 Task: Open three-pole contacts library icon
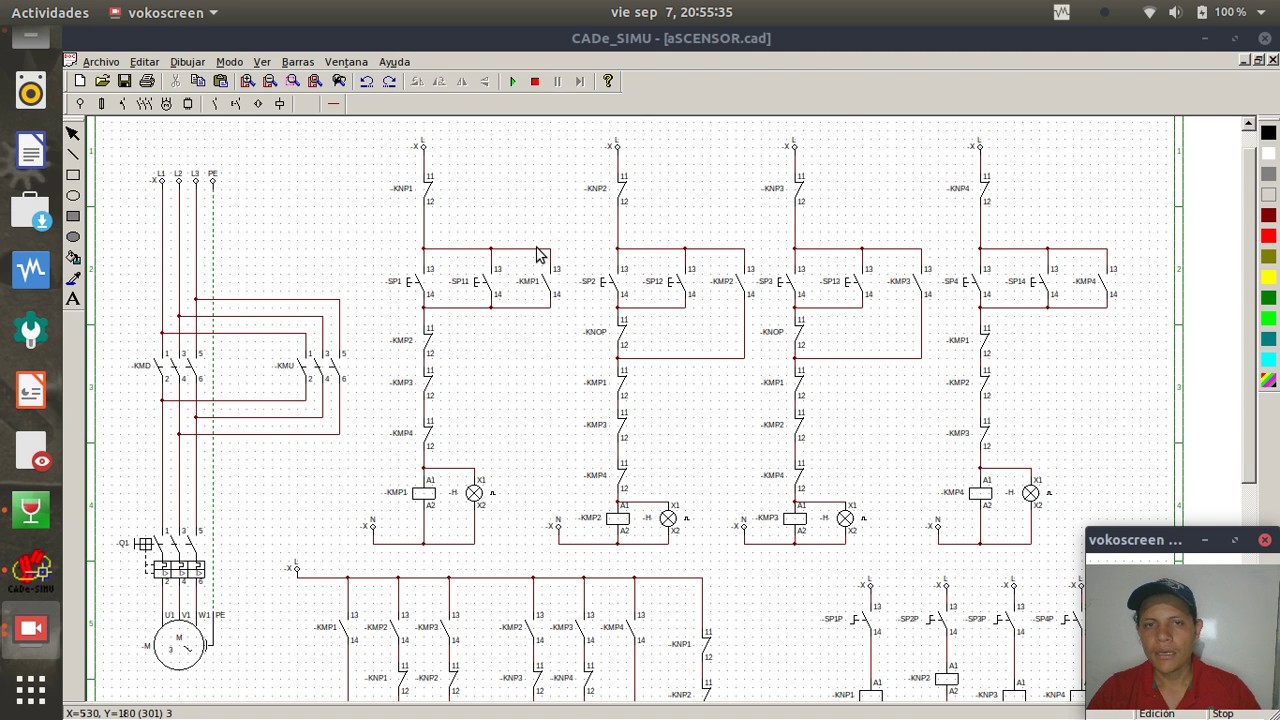coord(144,104)
